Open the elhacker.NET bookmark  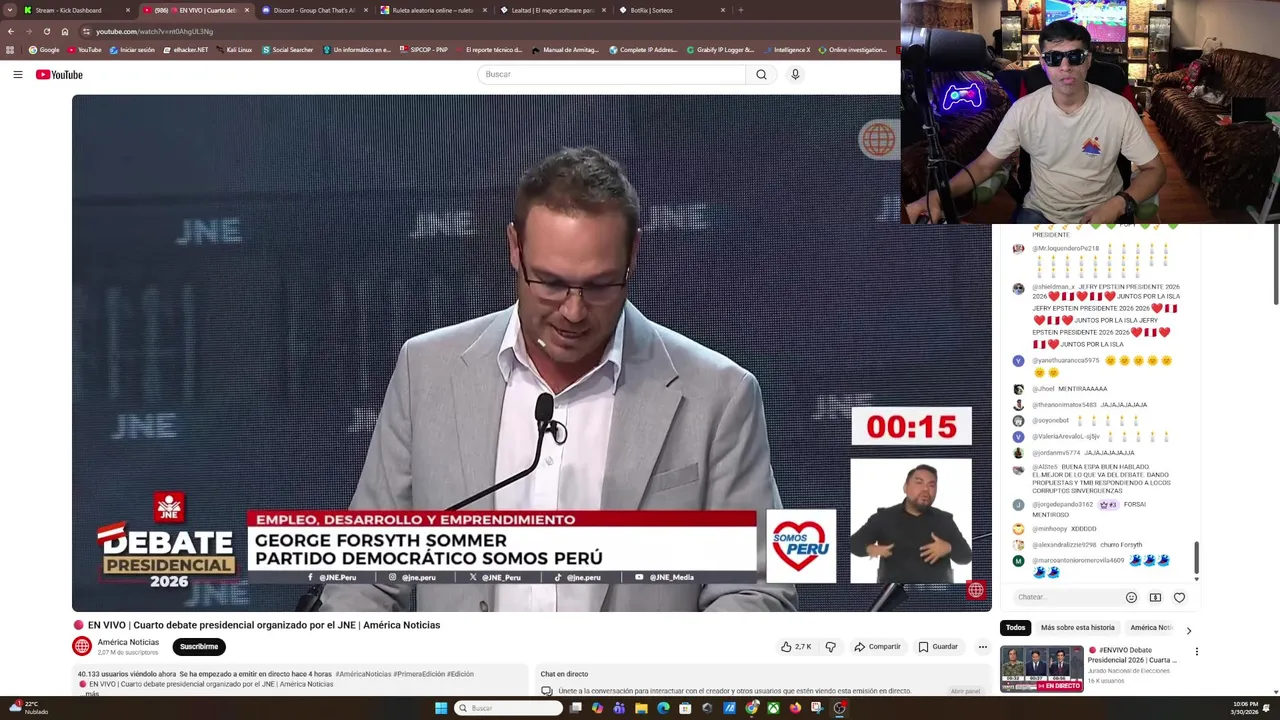[x=187, y=50]
